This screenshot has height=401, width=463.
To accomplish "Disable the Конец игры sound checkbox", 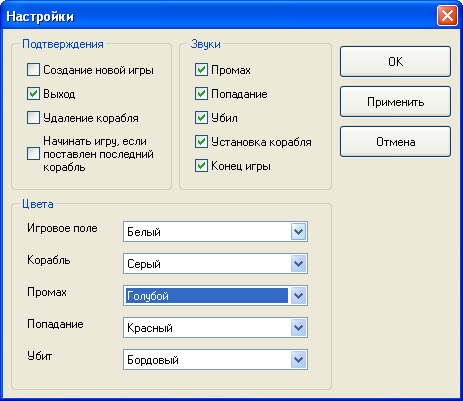I will [x=201, y=166].
